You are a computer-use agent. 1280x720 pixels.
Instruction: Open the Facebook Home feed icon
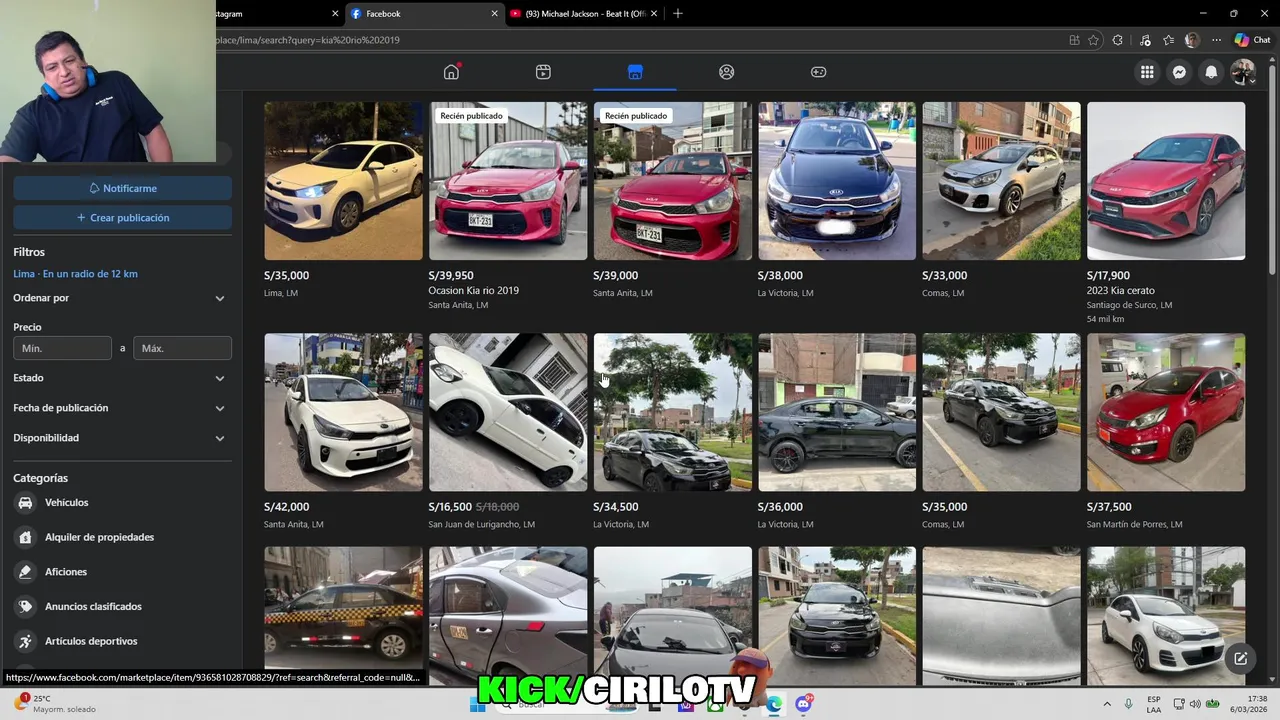(x=451, y=72)
